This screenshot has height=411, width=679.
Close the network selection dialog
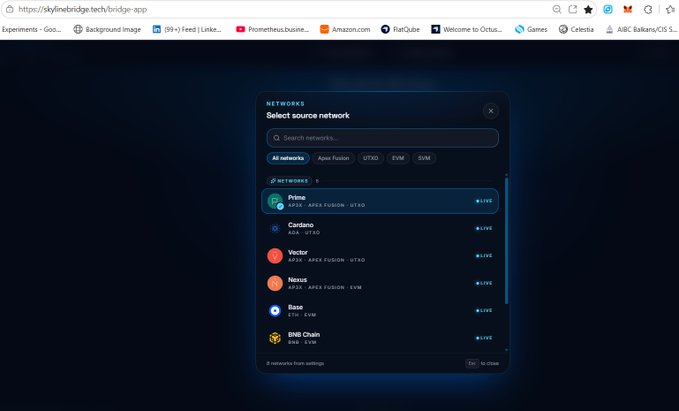coord(491,111)
